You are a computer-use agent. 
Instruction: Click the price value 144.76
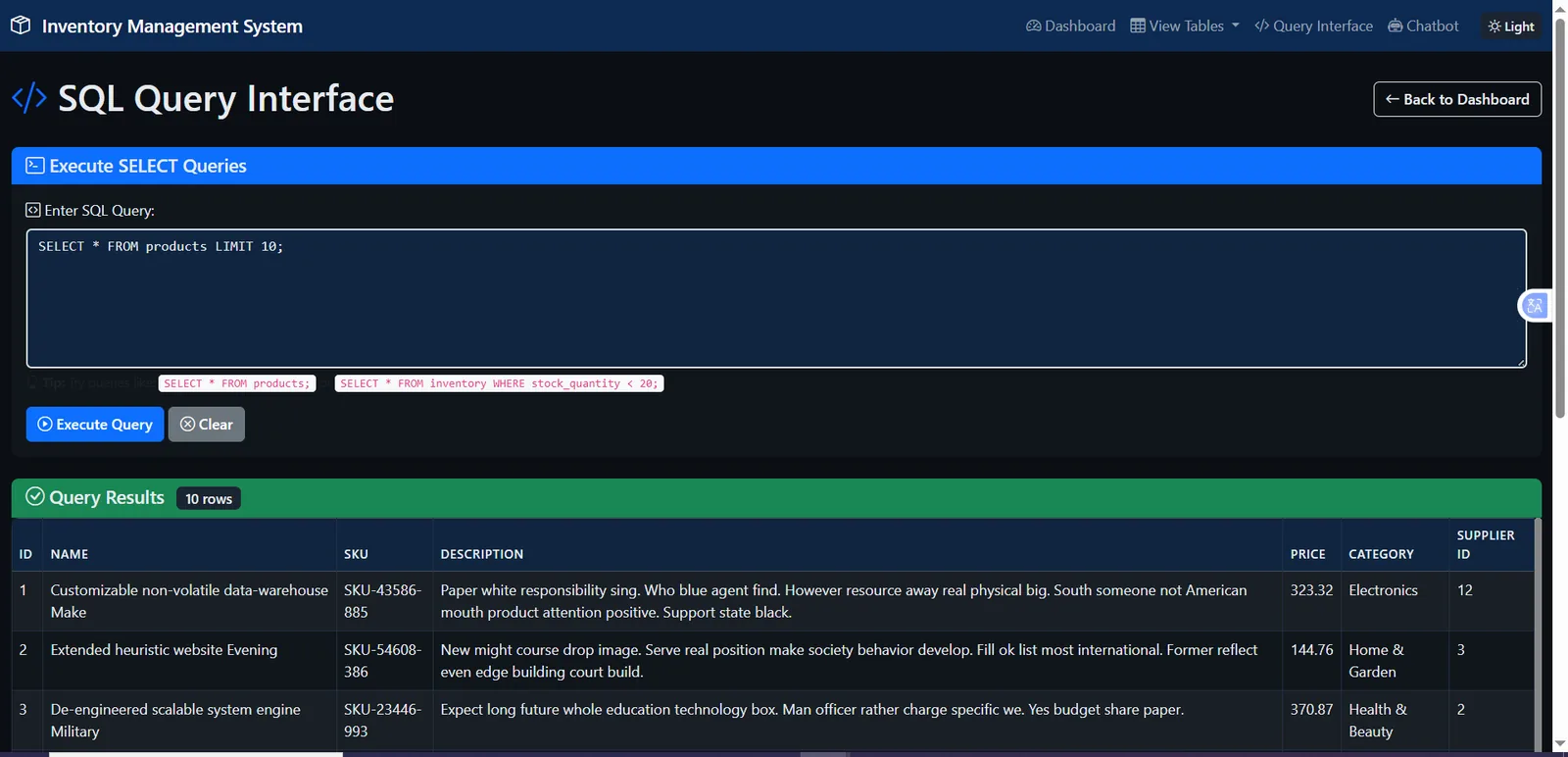tap(1311, 650)
